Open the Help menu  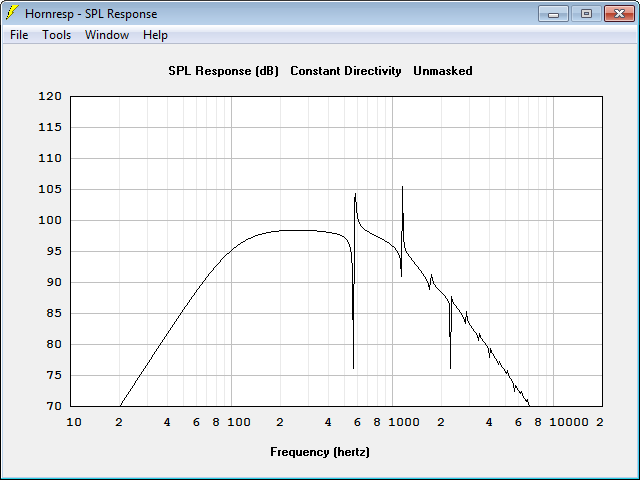tap(155, 35)
